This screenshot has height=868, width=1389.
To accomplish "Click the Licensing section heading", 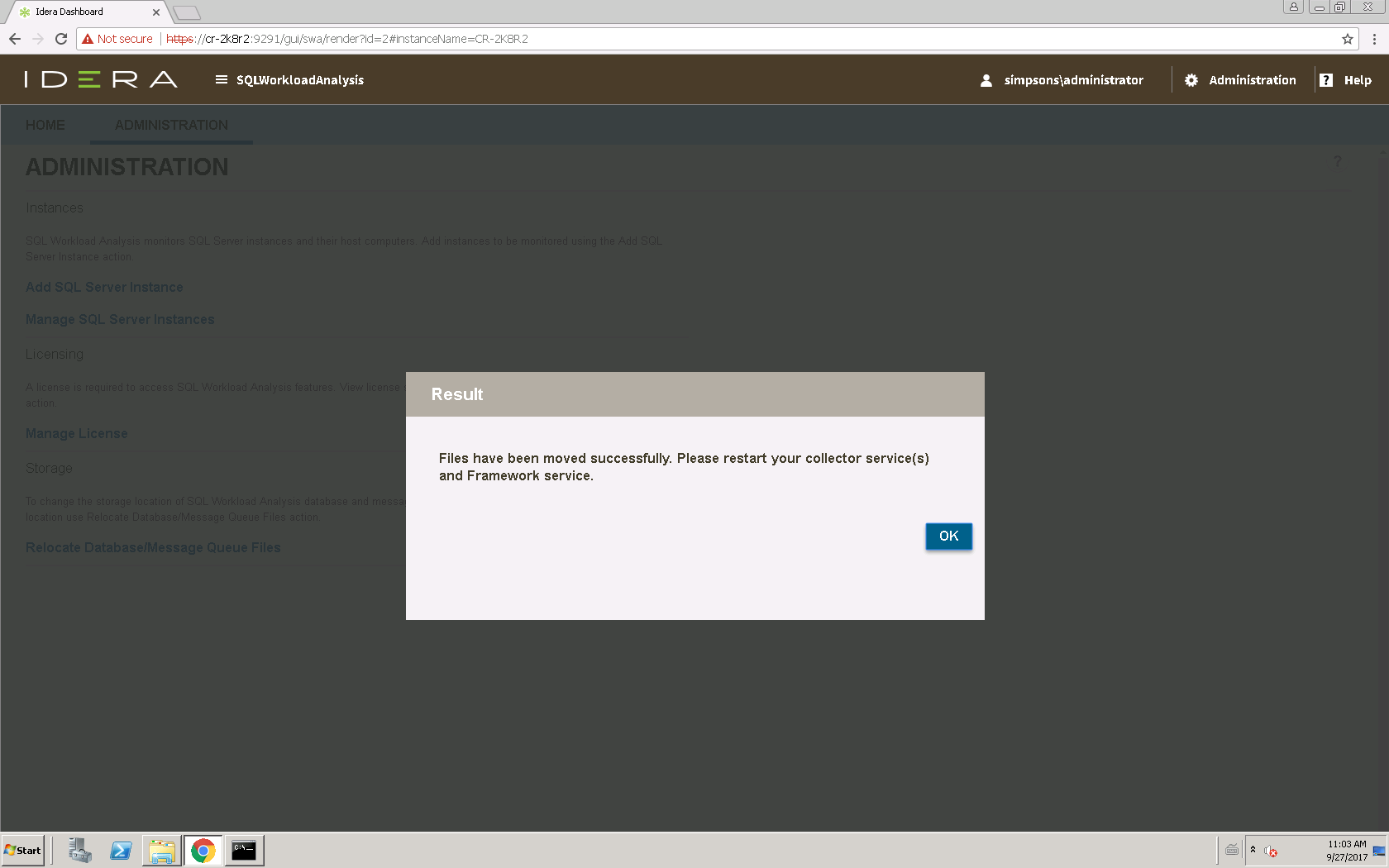I will [x=55, y=354].
